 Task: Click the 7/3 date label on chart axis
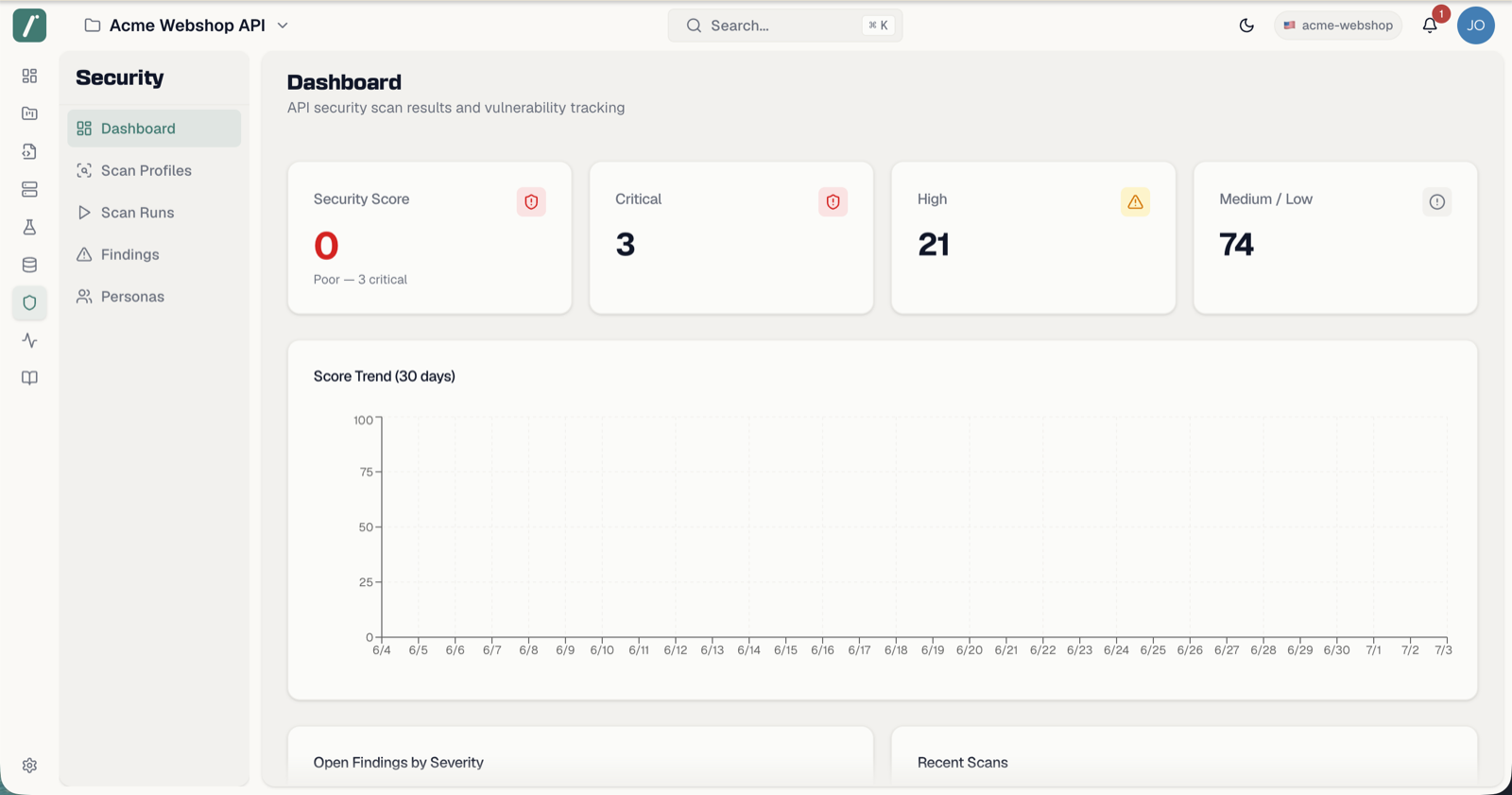point(1443,650)
